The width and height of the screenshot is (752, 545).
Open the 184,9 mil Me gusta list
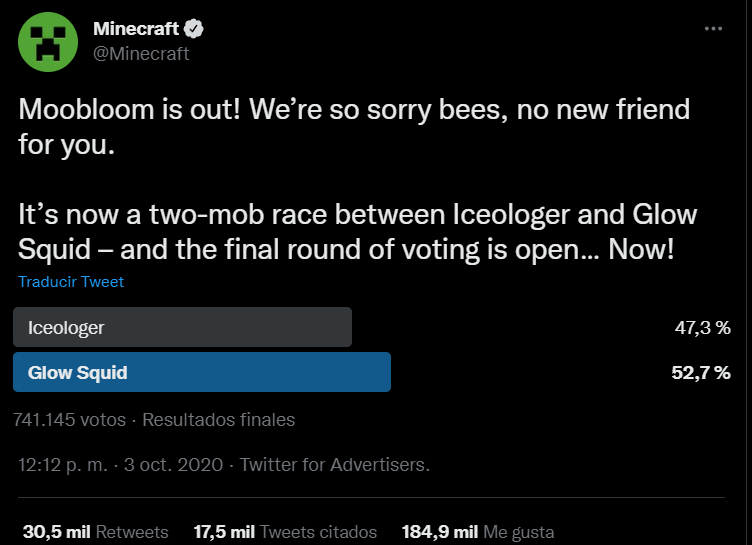click(x=477, y=532)
